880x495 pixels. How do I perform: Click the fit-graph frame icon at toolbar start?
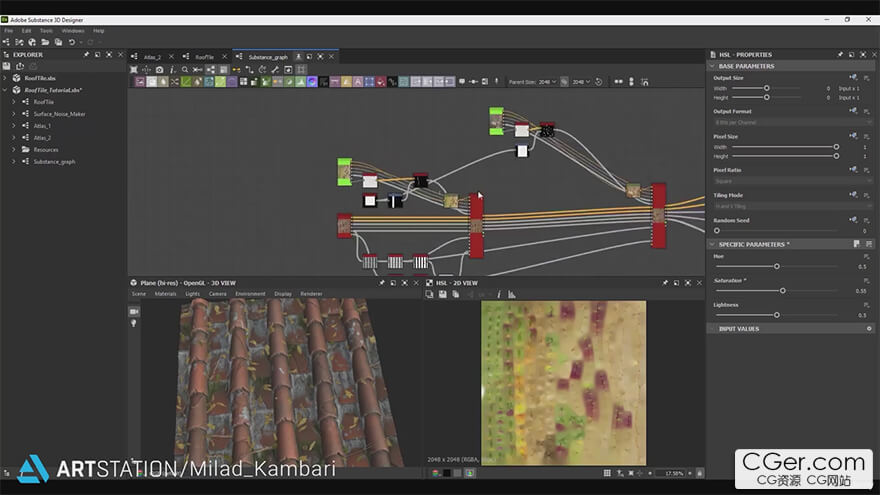(134, 70)
